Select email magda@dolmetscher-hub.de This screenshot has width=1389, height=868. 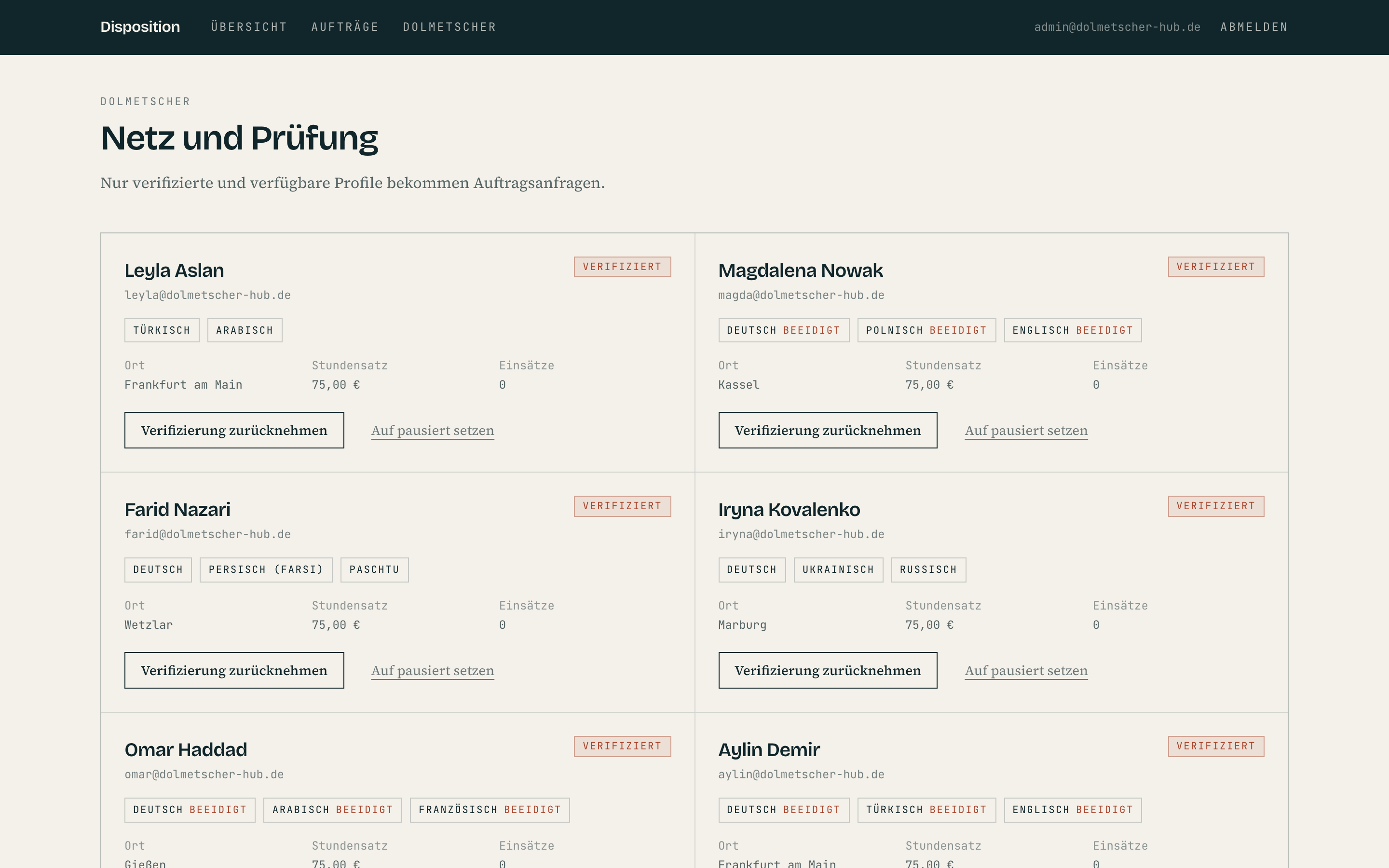pos(801,295)
